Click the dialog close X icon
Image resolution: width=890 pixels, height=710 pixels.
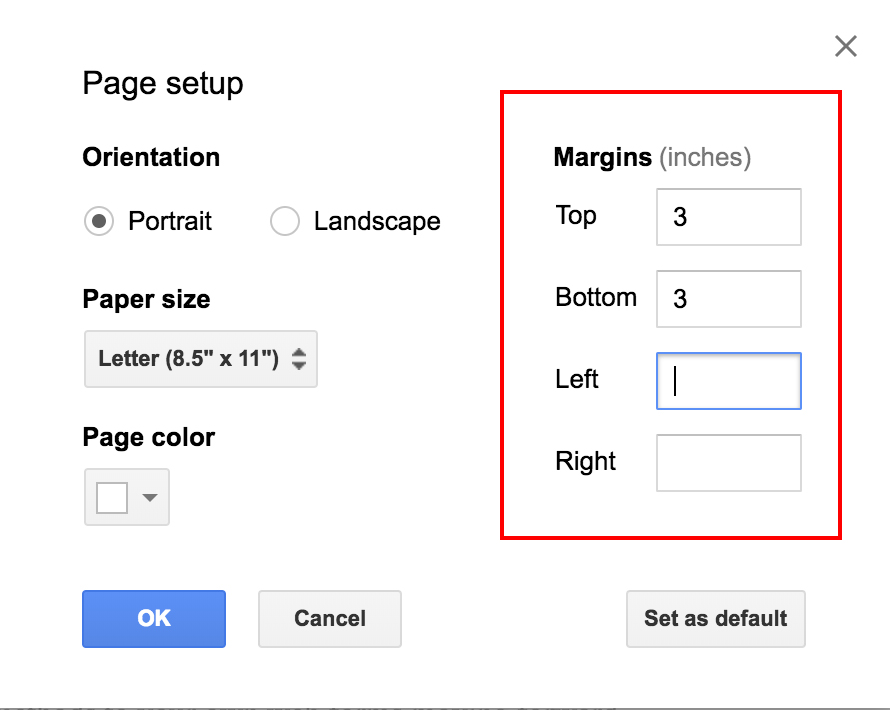click(x=845, y=46)
